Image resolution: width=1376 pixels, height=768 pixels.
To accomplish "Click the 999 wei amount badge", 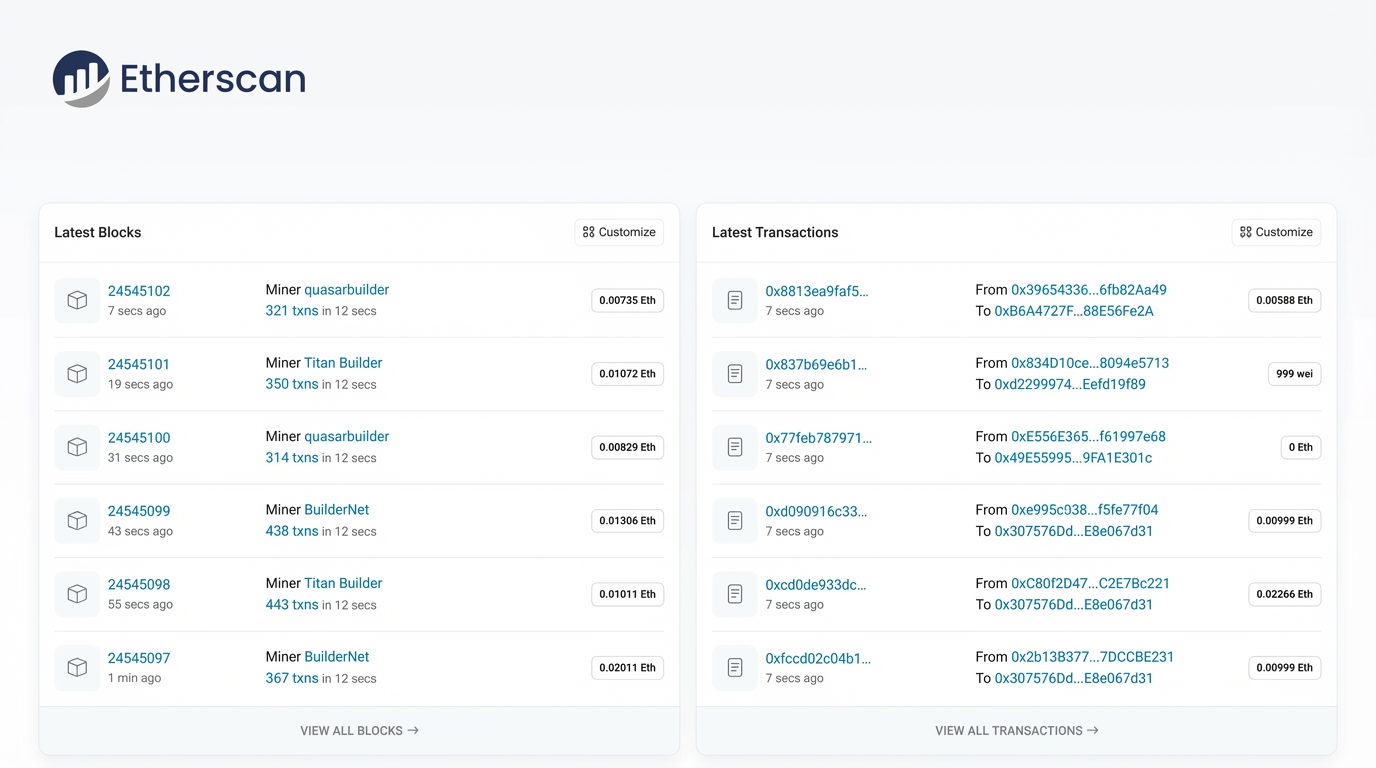I will click(1294, 374).
